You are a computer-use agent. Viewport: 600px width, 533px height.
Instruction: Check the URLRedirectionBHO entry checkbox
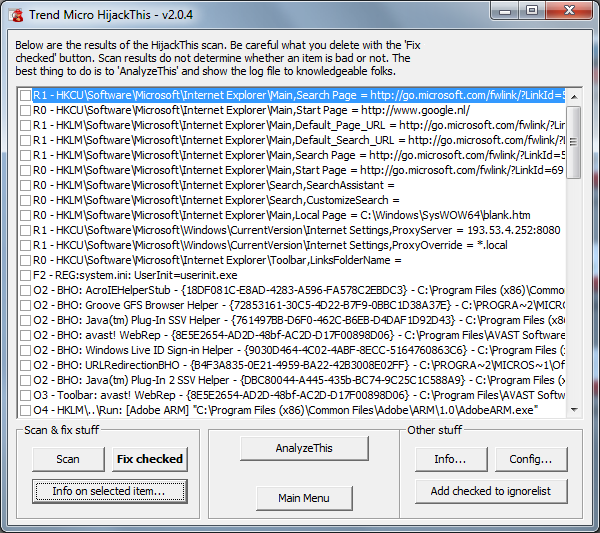coord(26,365)
